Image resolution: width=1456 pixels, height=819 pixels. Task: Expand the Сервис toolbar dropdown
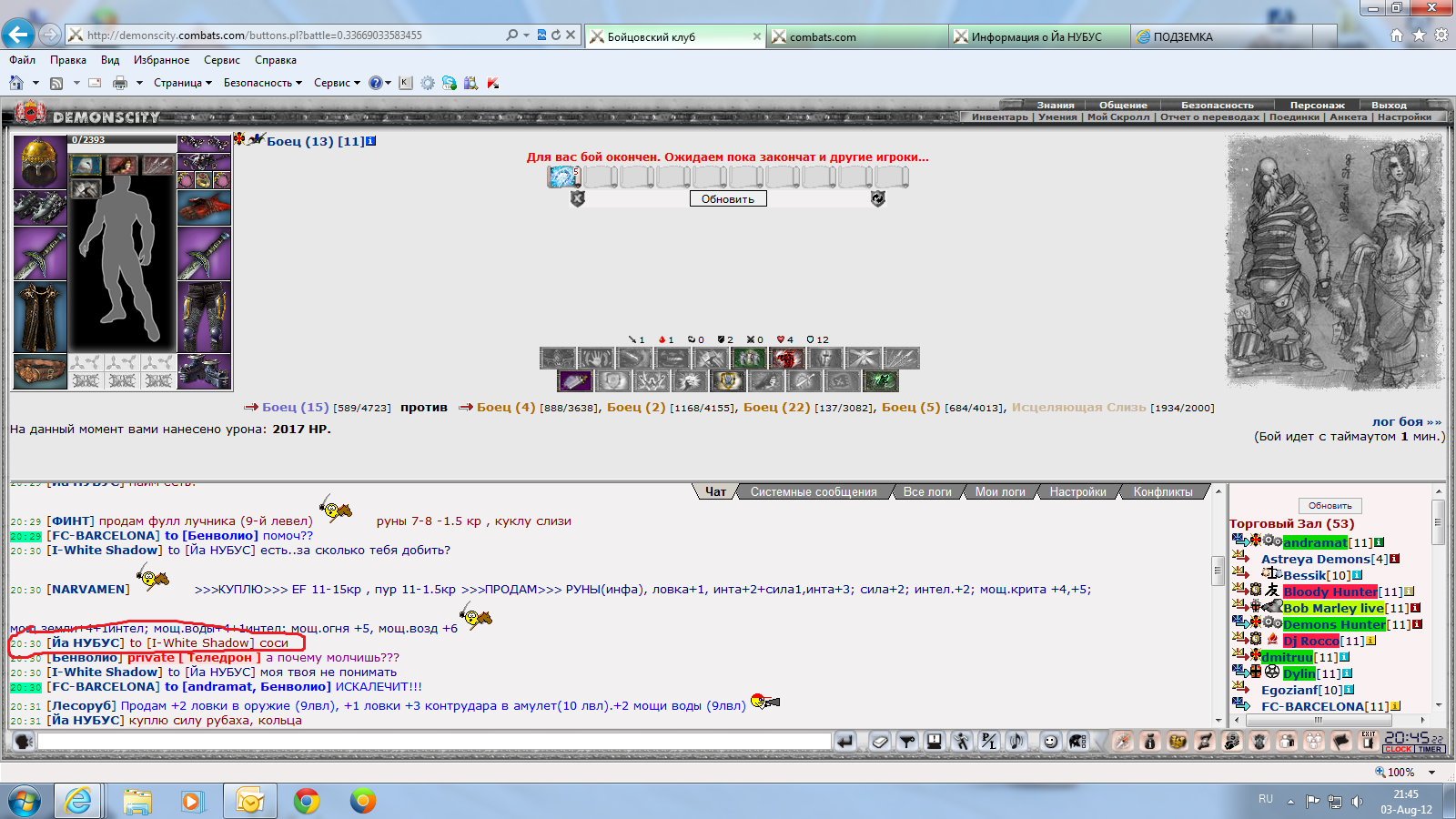337,83
